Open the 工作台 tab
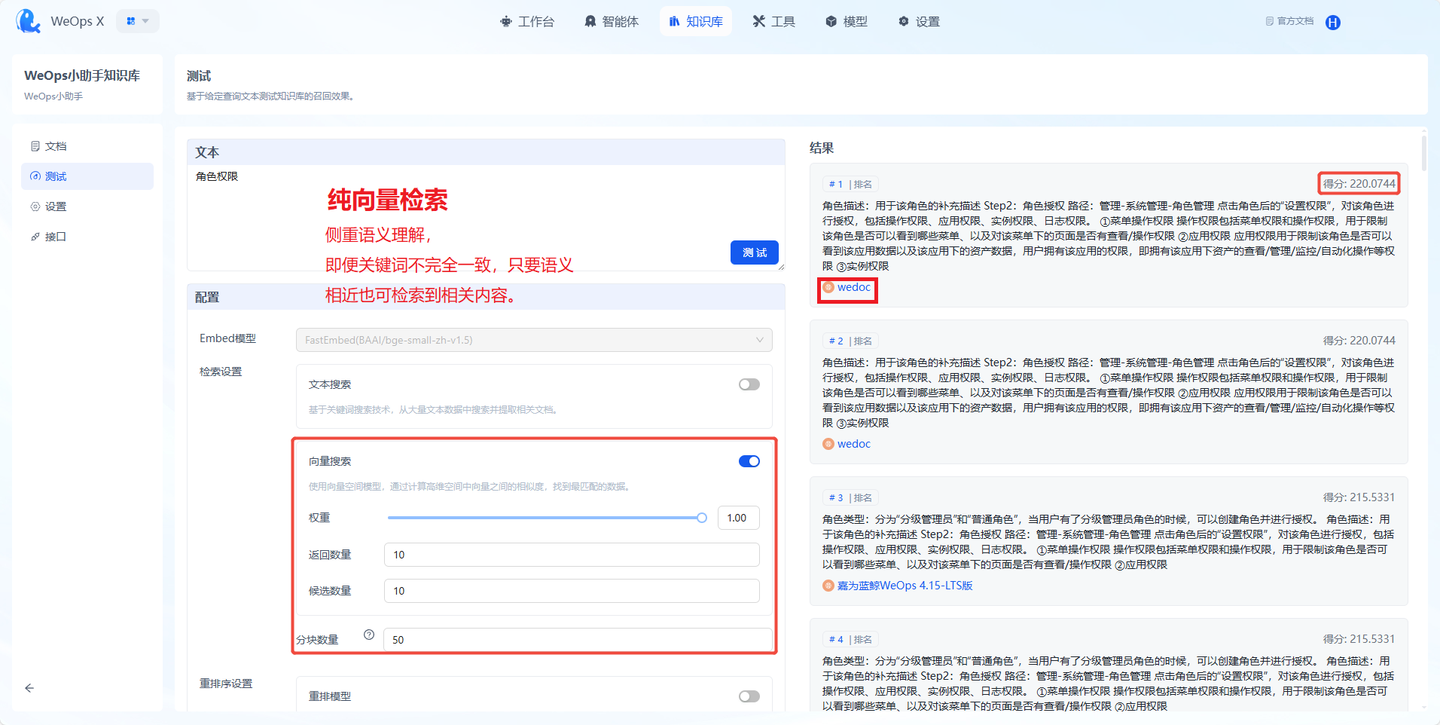 coord(527,21)
